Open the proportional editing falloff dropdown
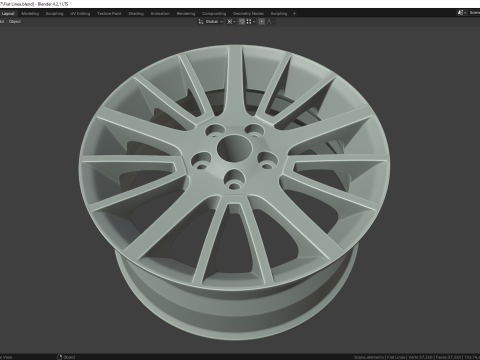Screen dimensions: 480x360 tap(271, 22)
